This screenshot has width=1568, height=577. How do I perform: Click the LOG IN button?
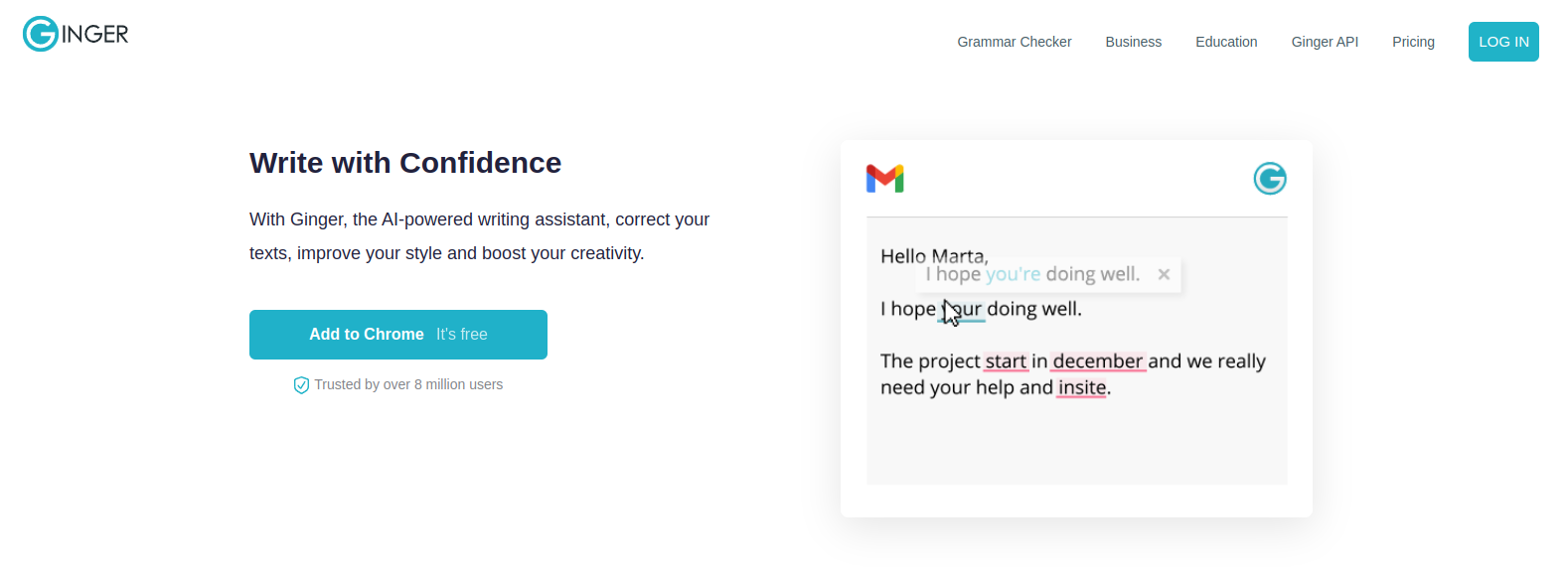tap(1503, 42)
